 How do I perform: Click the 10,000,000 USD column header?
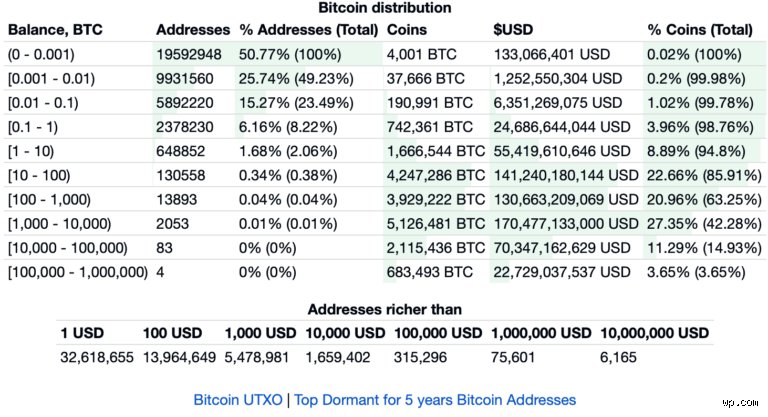(x=654, y=333)
